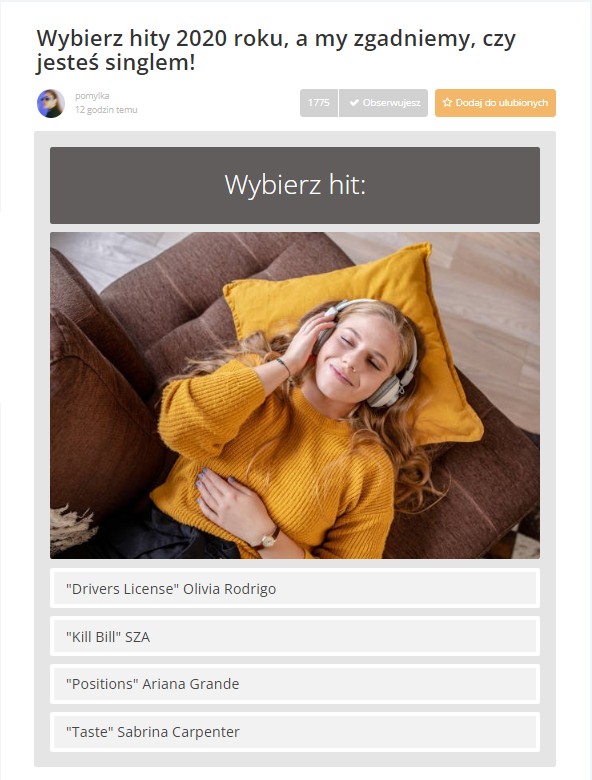Click the checkmark icon in Obserwujesz button
Image resolution: width=592 pixels, height=780 pixels.
354,102
